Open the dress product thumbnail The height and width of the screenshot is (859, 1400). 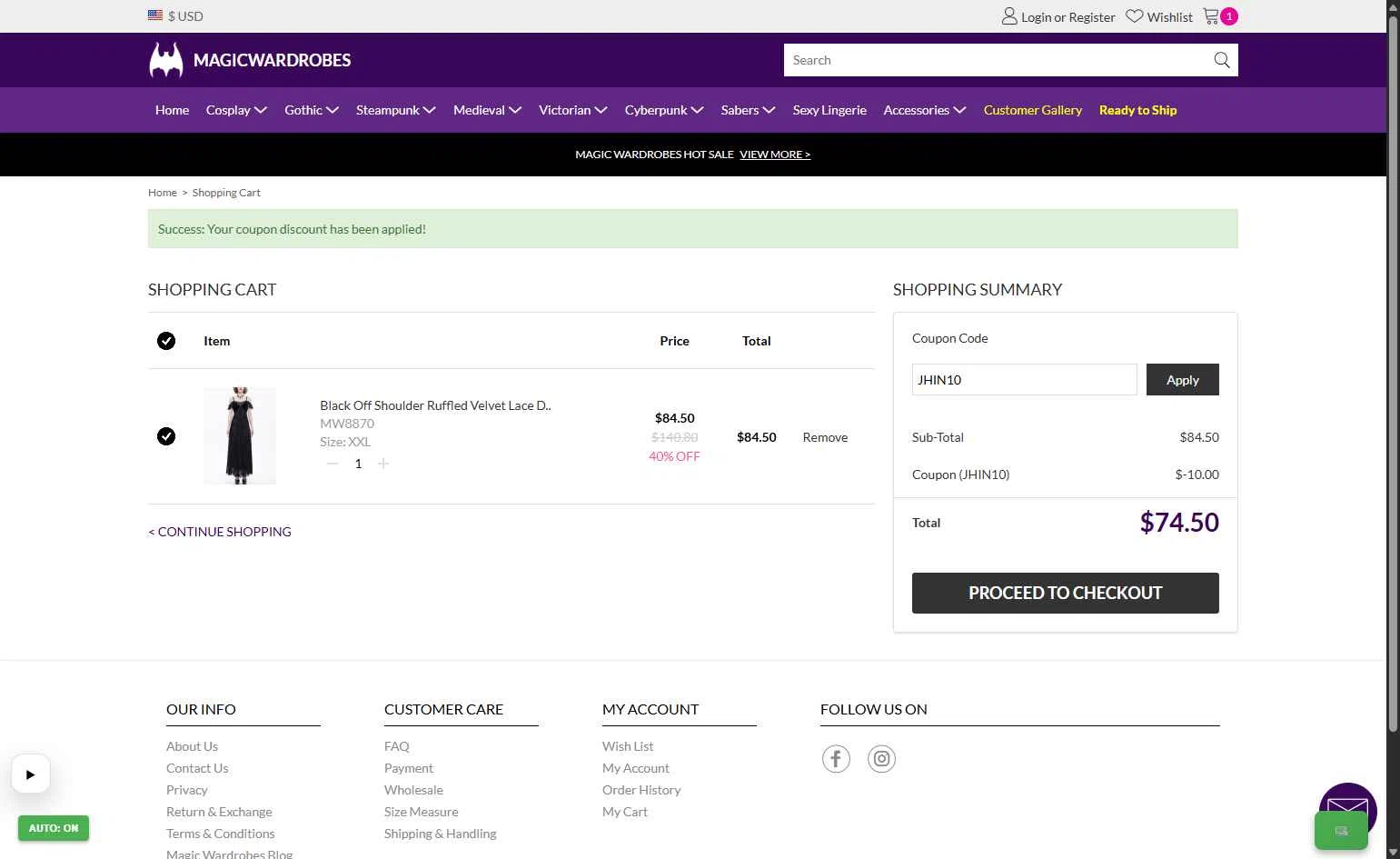(240, 436)
